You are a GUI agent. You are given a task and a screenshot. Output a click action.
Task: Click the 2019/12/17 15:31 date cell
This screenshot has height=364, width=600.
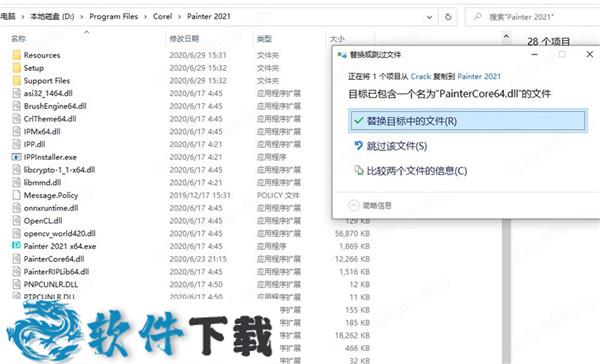click(200, 195)
